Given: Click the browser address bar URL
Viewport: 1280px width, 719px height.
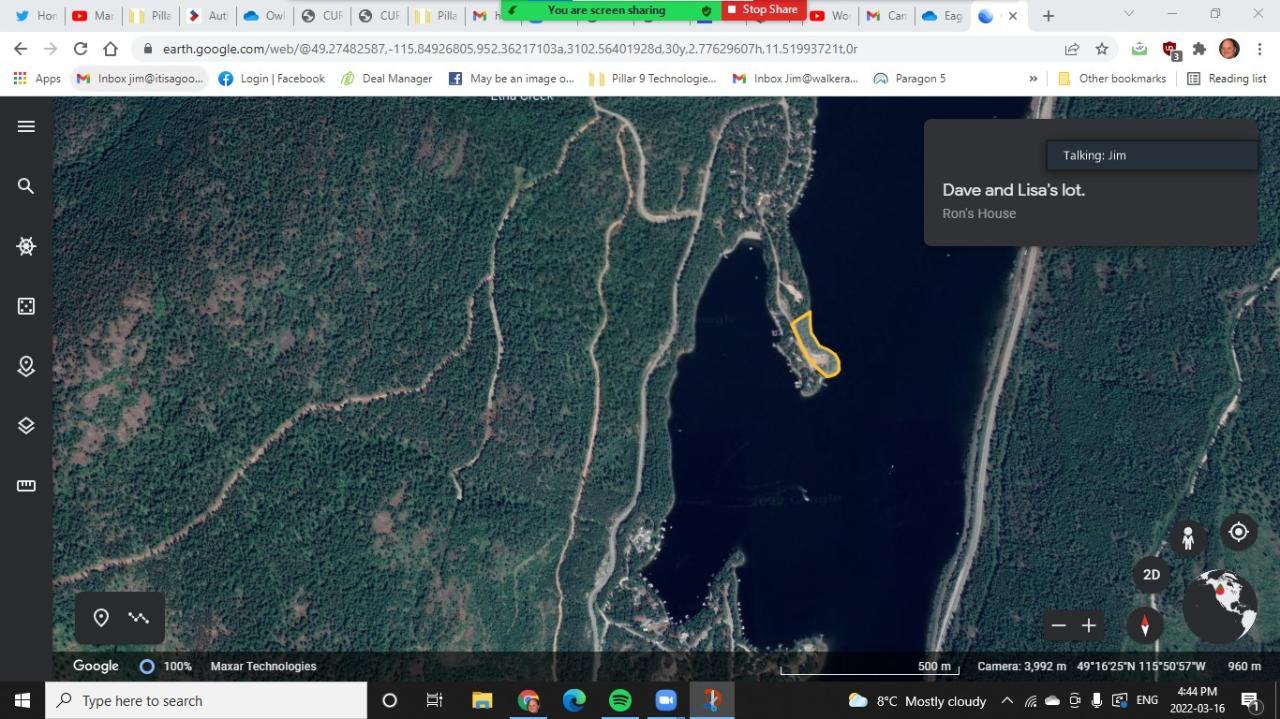Looking at the screenshot, I should point(510,48).
